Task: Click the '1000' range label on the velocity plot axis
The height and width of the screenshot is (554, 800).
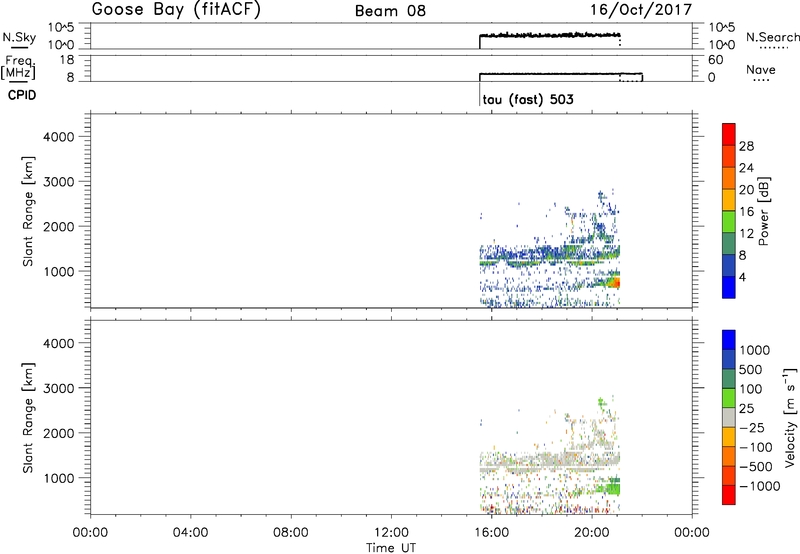Action: click(x=59, y=477)
